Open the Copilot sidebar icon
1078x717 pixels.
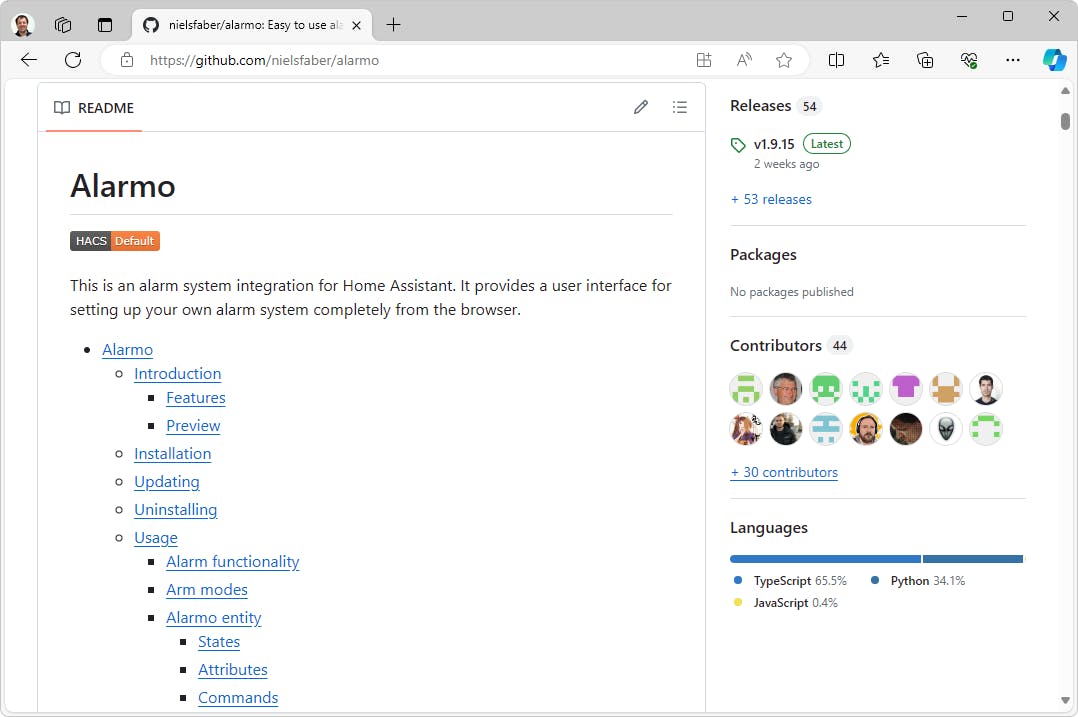(1054, 60)
